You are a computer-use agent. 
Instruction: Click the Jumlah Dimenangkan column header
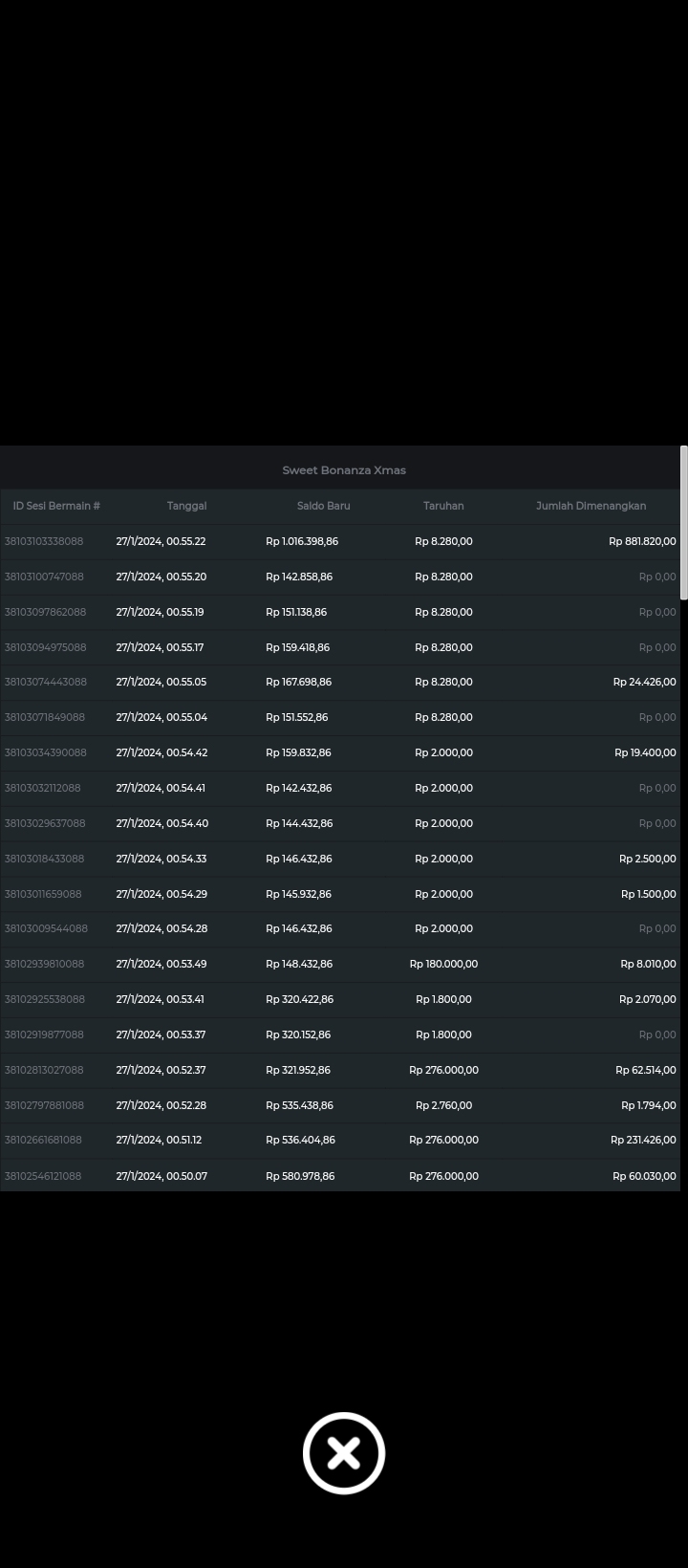coord(591,506)
